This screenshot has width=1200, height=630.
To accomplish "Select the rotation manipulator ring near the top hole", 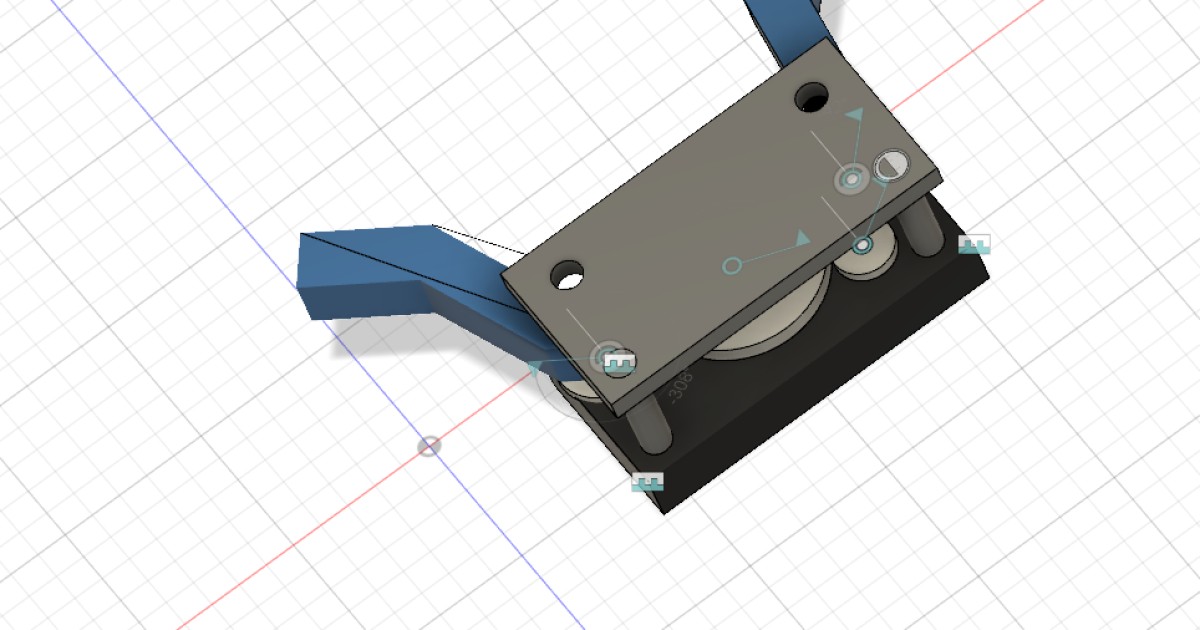I will click(849, 177).
